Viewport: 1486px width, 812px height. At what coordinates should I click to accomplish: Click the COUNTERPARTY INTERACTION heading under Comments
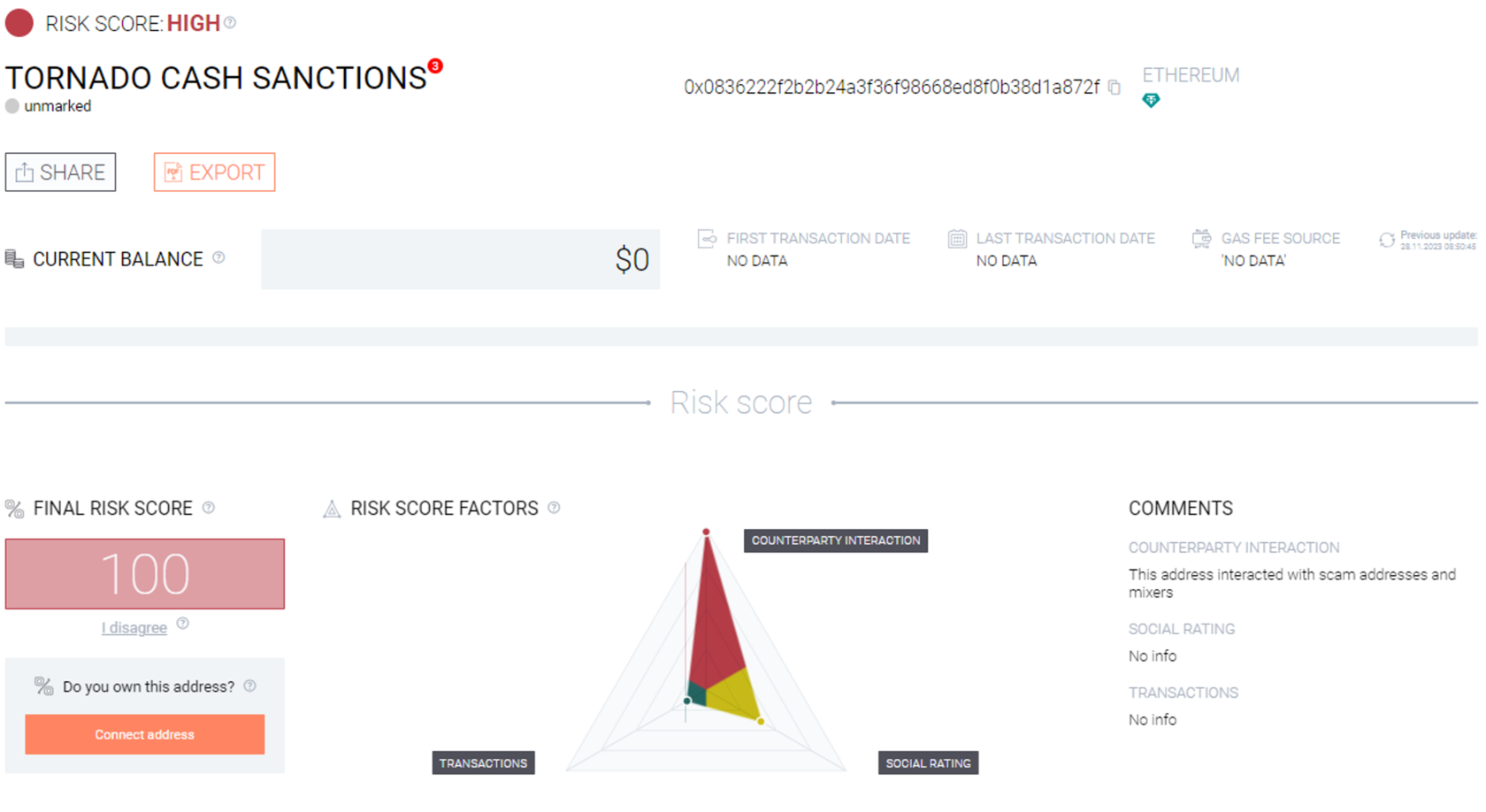point(1234,548)
